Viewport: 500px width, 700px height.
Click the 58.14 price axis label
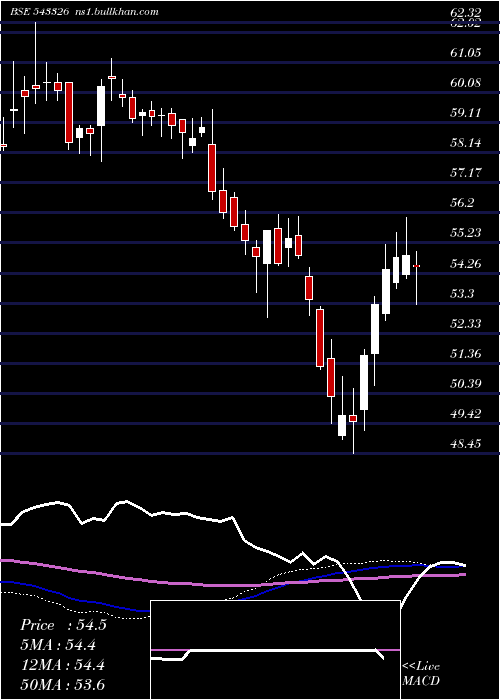tap(466, 143)
